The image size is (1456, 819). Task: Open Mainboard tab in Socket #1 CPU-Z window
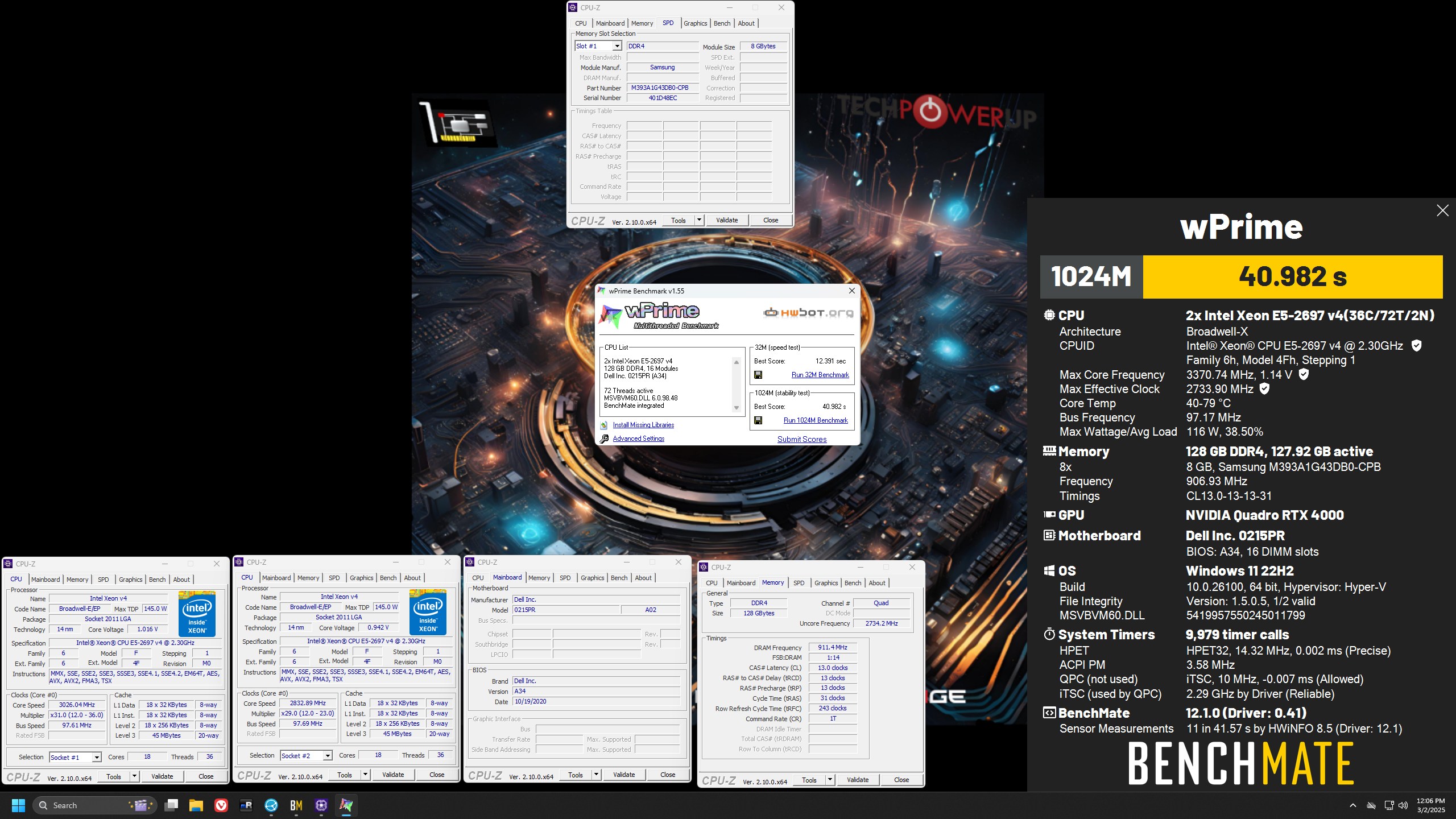tap(45, 580)
